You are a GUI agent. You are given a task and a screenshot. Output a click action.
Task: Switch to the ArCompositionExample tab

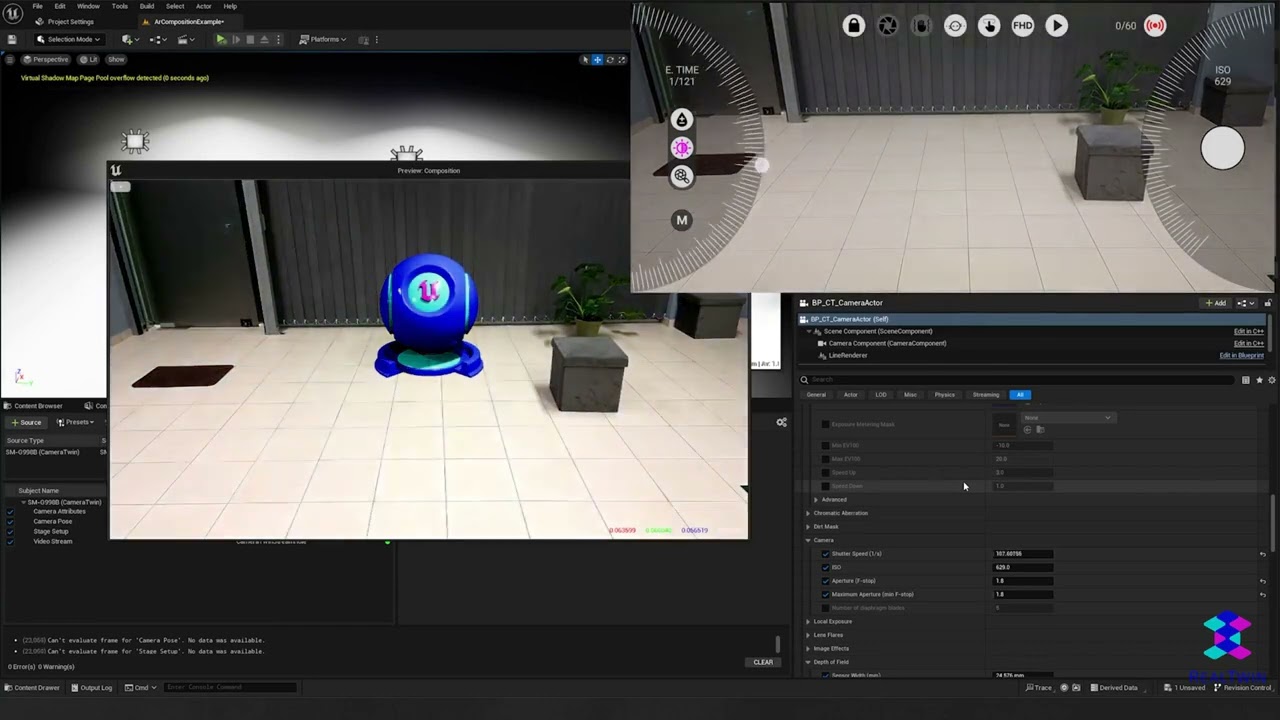tap(188, 21)
